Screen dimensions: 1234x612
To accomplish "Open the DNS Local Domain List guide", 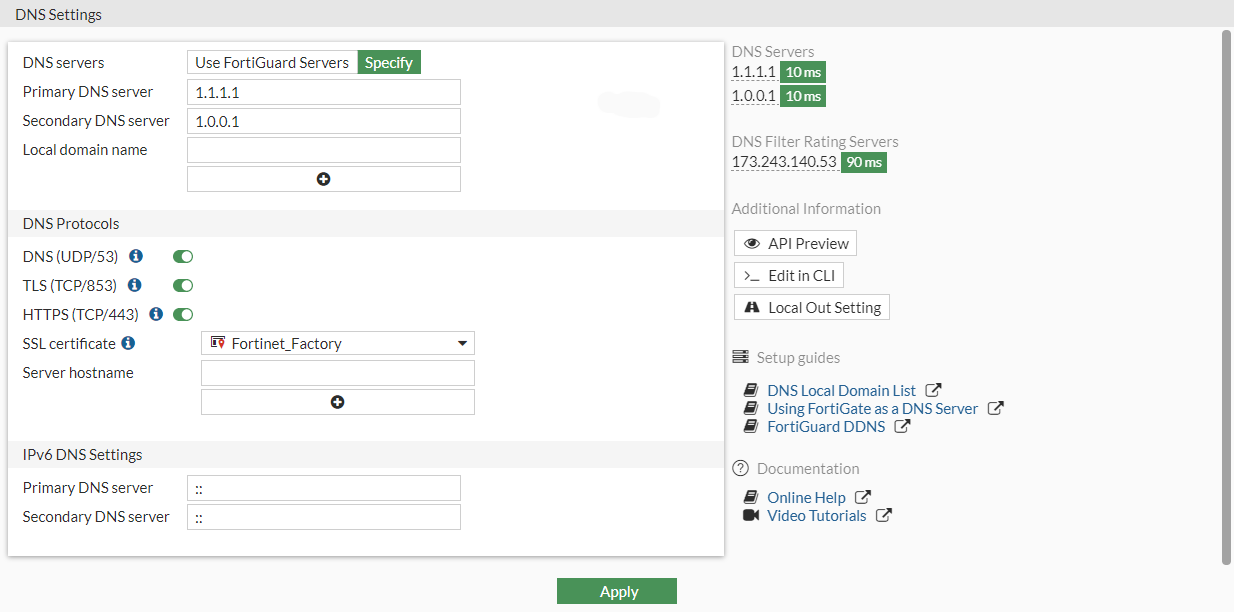I will point(841,390).
